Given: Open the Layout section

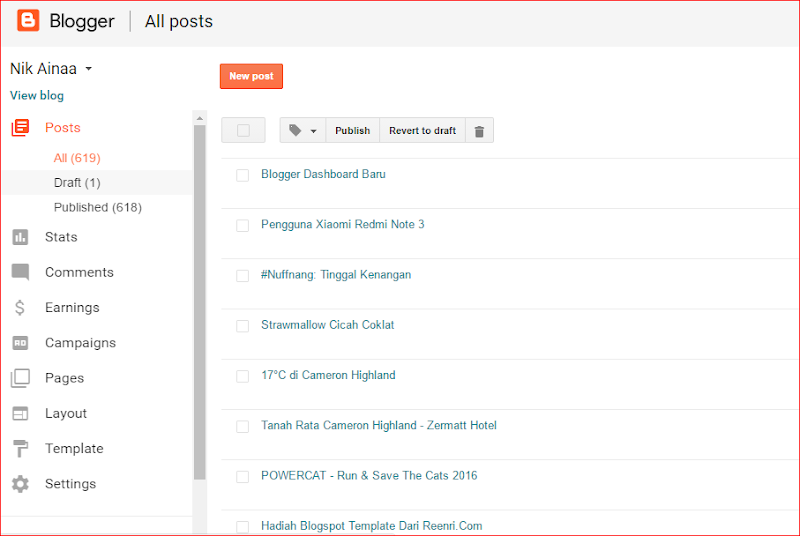Looking at the screenshot, I should pos(66,413).
